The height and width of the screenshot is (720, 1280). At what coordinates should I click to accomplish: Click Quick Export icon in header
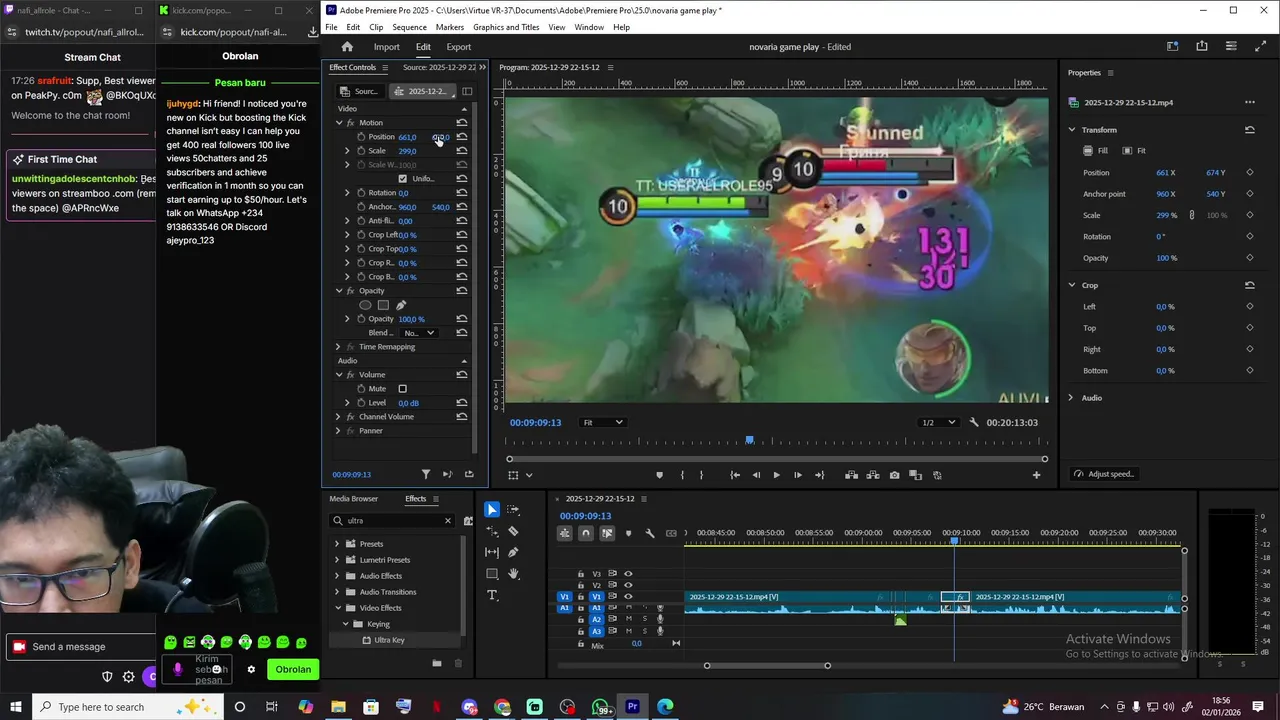point(1201,46)
